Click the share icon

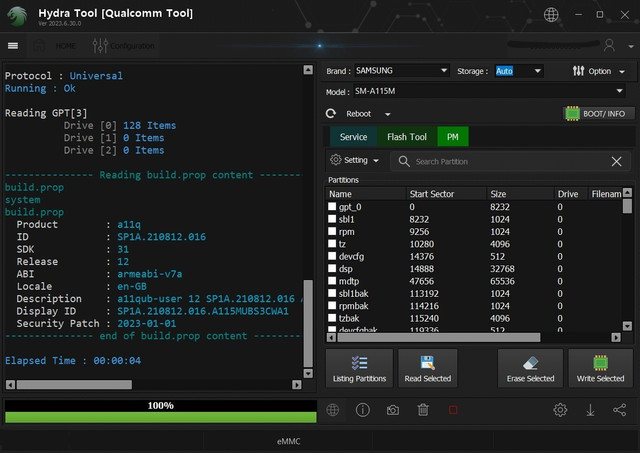(x=620, y=410)
